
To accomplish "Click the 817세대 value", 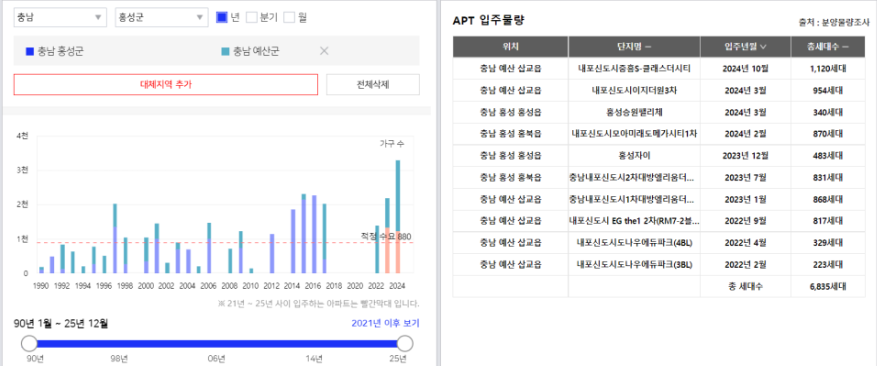I will tap(828, 221).
